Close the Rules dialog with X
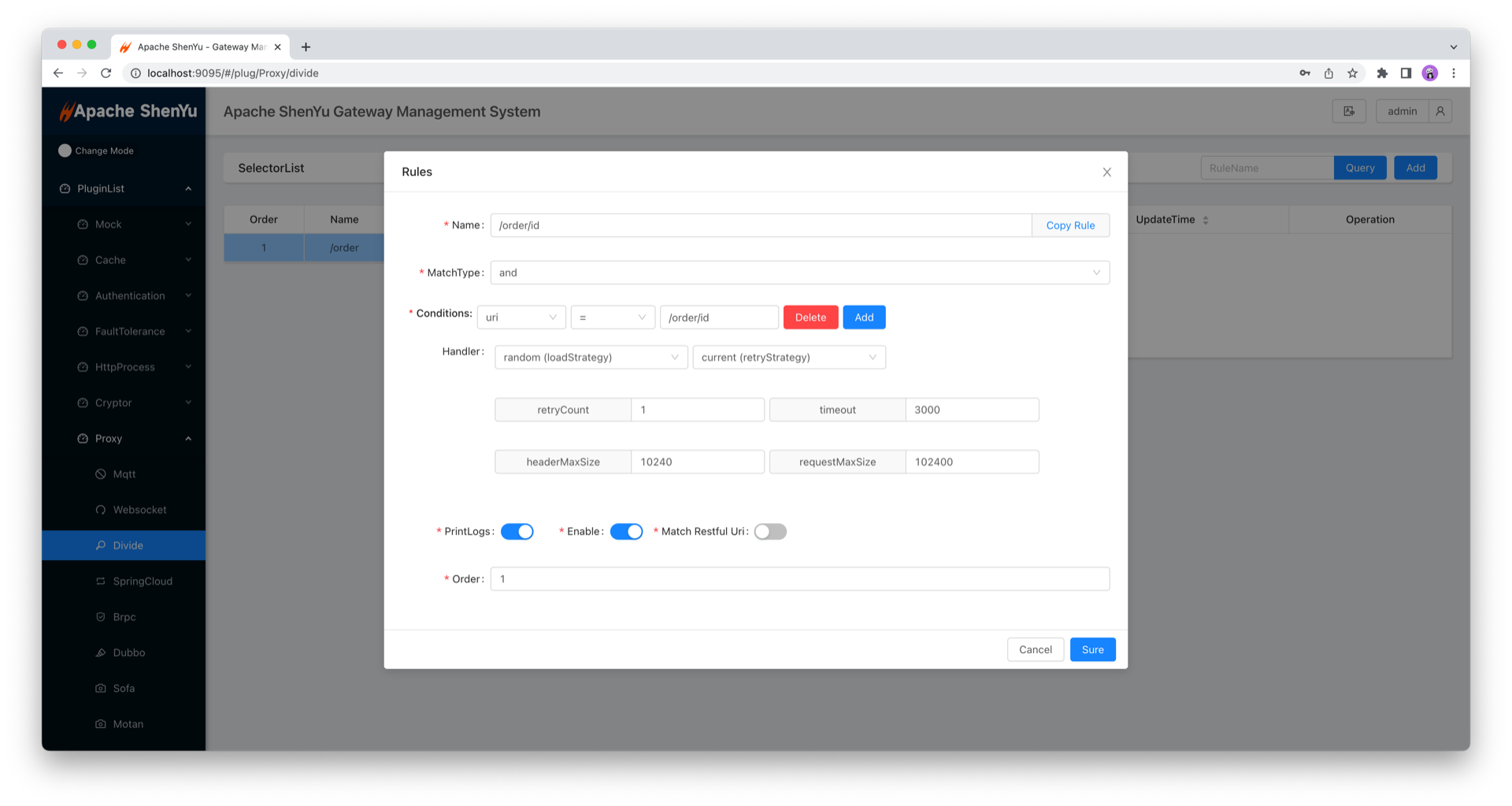 click(1106, 172)
